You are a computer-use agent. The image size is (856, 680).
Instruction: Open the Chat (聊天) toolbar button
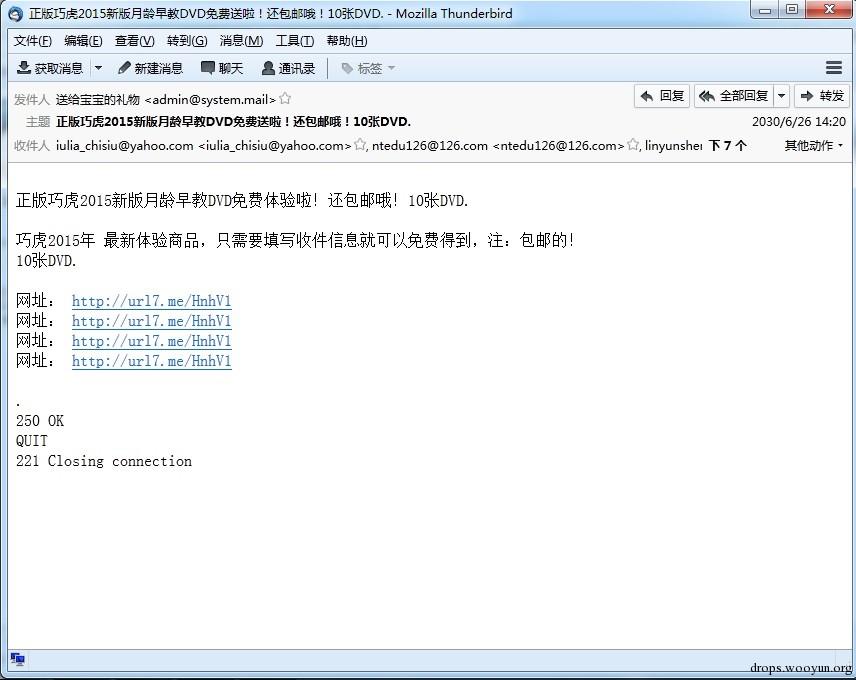(222, 68)
